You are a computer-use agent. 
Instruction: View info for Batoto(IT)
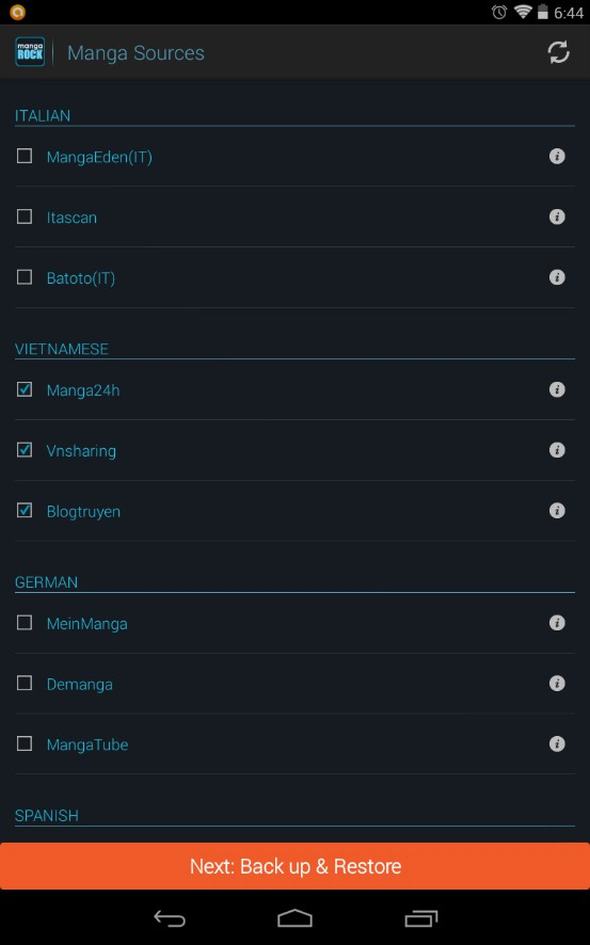coord(557,277)
